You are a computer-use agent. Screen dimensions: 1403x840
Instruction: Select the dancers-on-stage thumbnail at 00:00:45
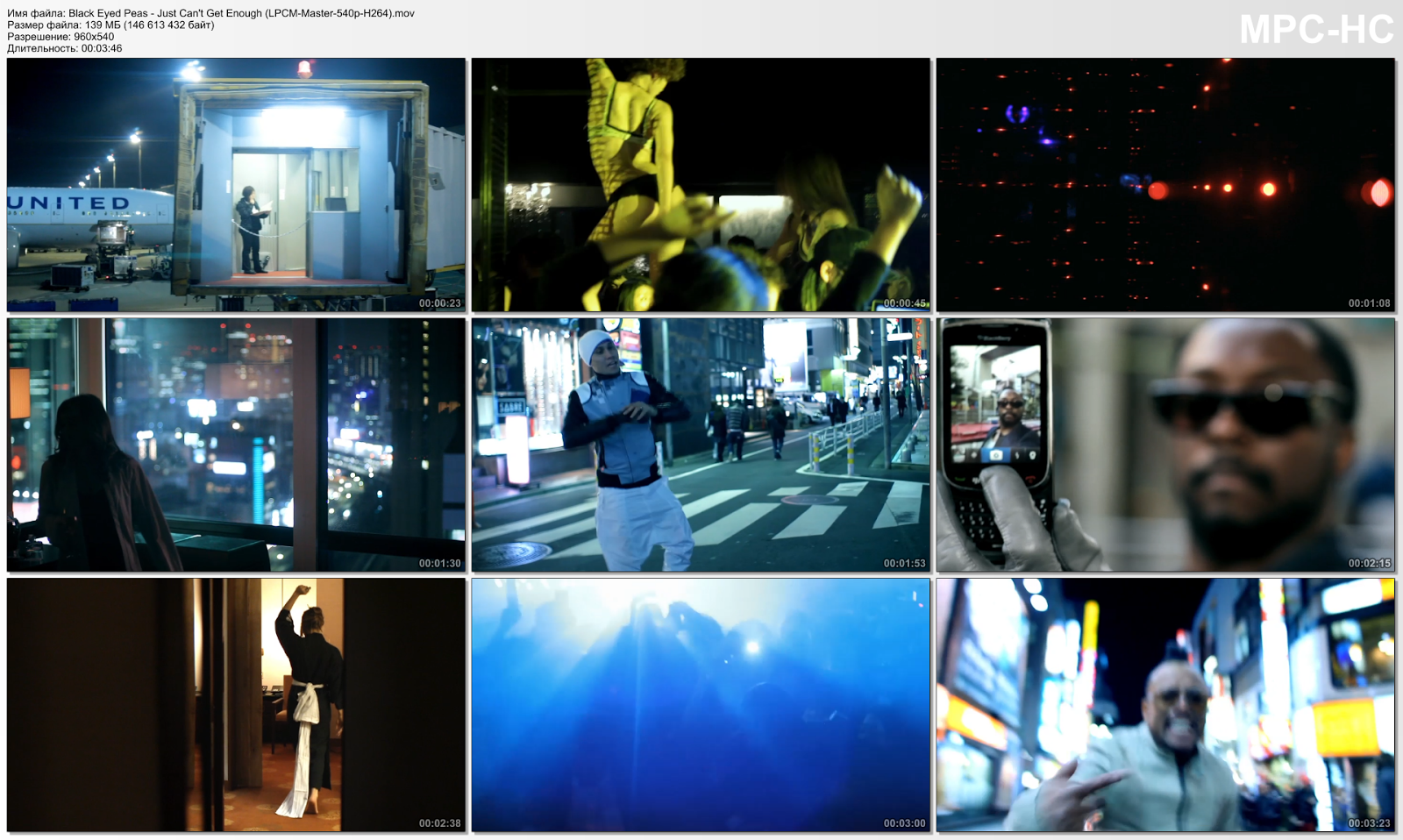(x=700, y=184)
